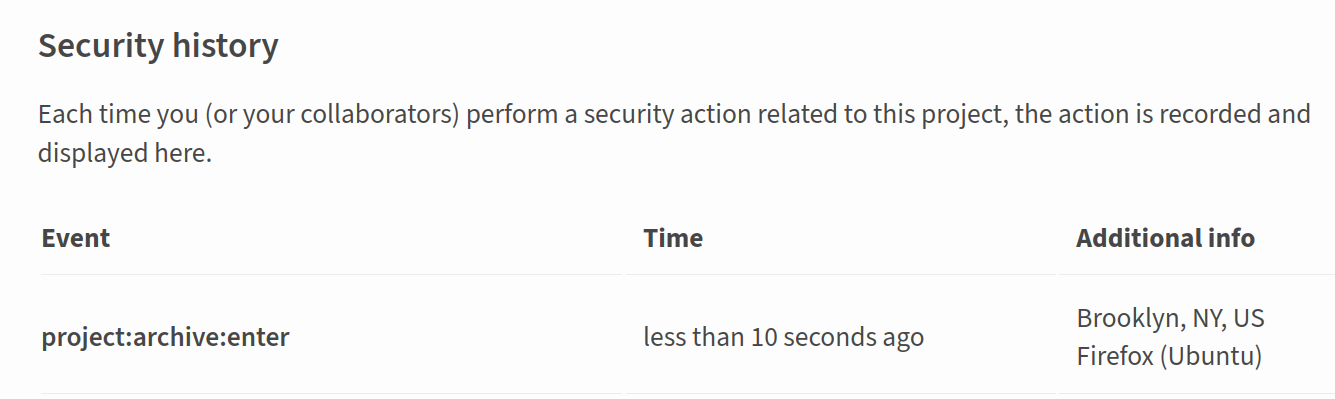Click the Security history heading
Viewport: 1335px width, 399px height.
tap(158, 46)
